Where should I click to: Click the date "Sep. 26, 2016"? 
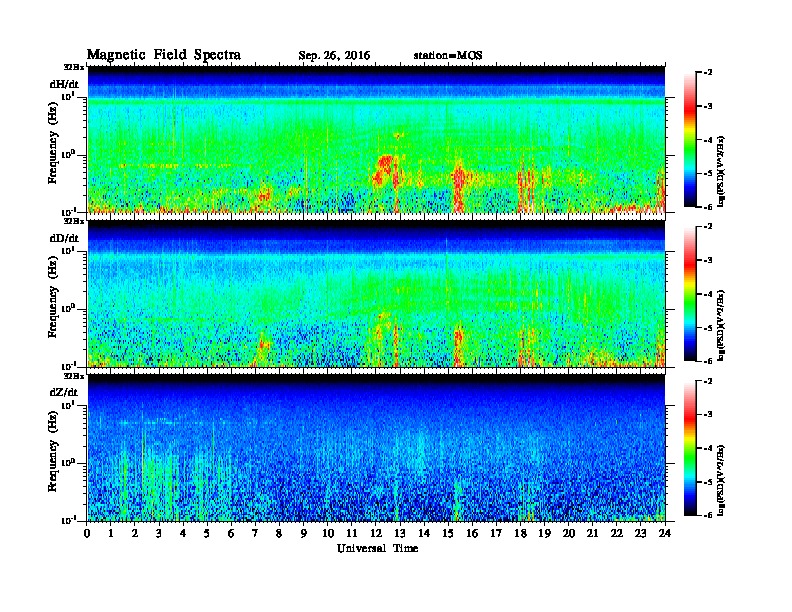[334, 56]
